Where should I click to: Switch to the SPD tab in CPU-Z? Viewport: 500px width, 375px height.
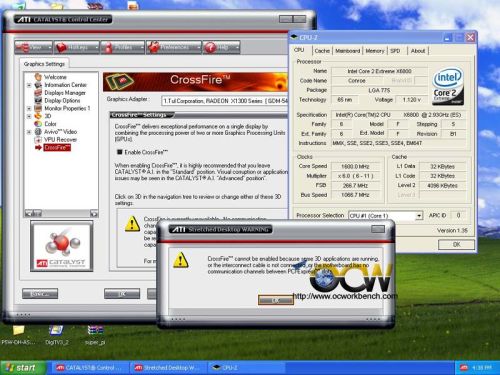click(395, 51)
